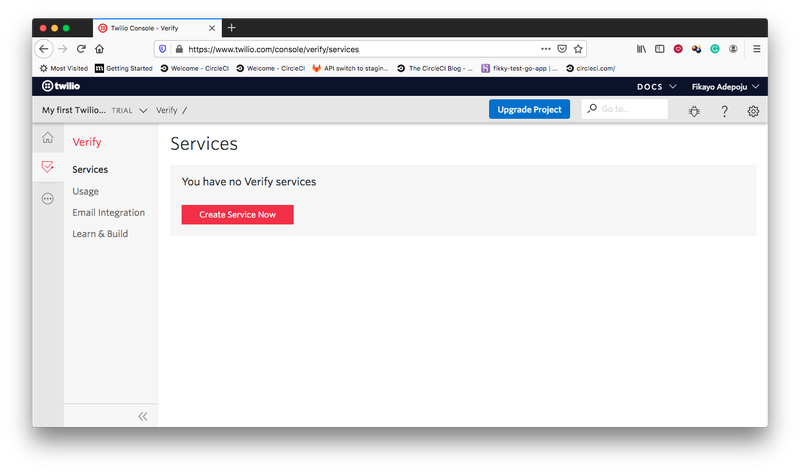Open The CircleCI Blog bookmark
Screen dimensions: 800x473
[435, 68]
